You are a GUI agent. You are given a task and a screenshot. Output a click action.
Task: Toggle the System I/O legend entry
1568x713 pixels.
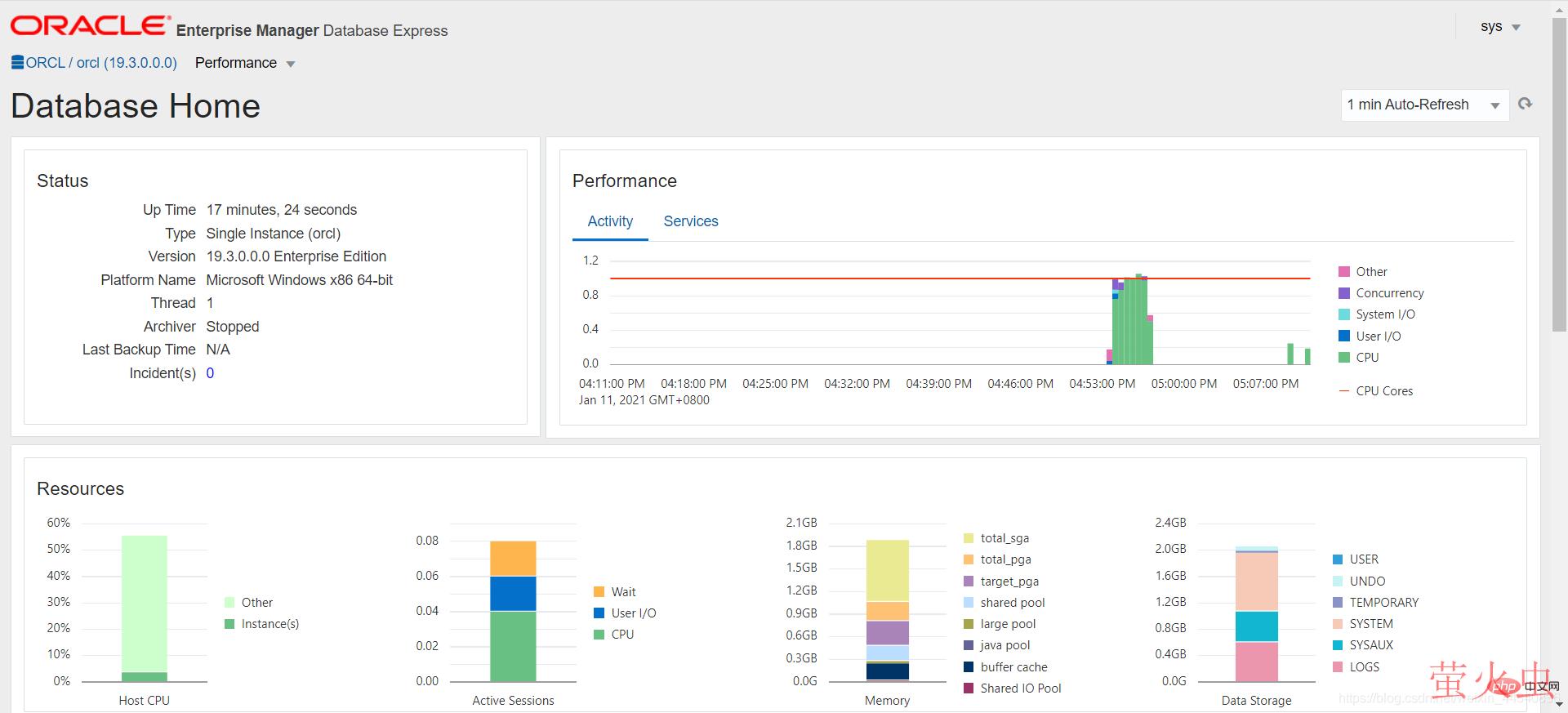click(1385, 314)
